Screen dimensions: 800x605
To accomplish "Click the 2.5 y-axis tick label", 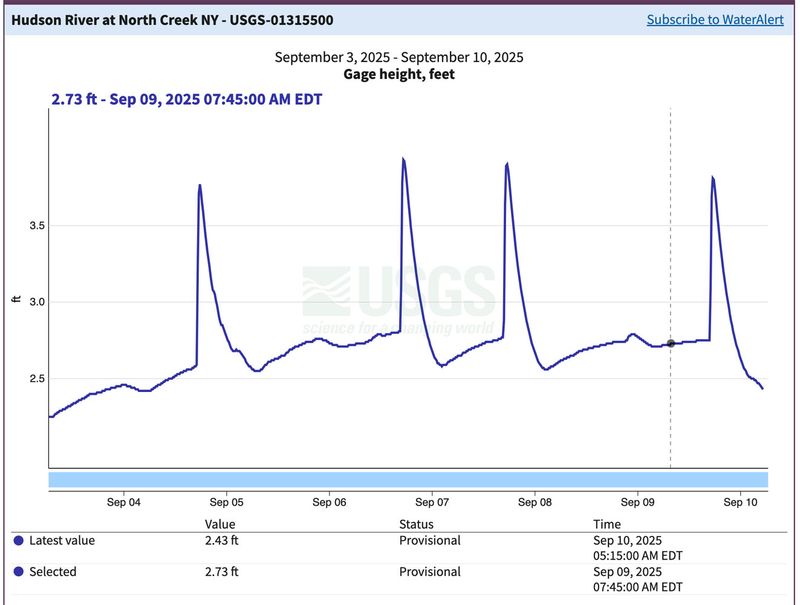I will tap(37, 379).
